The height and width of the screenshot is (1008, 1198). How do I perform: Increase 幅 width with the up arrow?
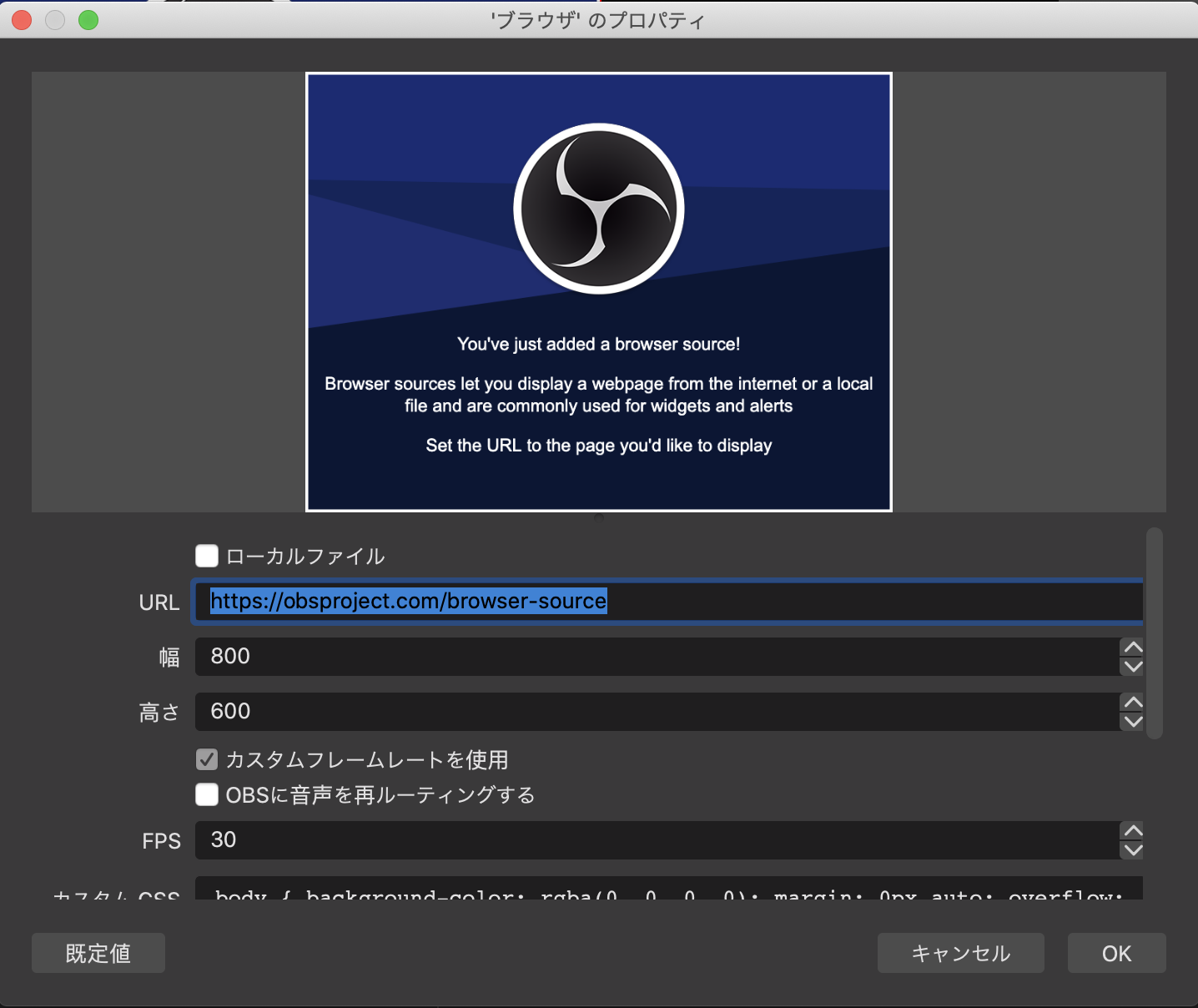[x=1132, y=648]
